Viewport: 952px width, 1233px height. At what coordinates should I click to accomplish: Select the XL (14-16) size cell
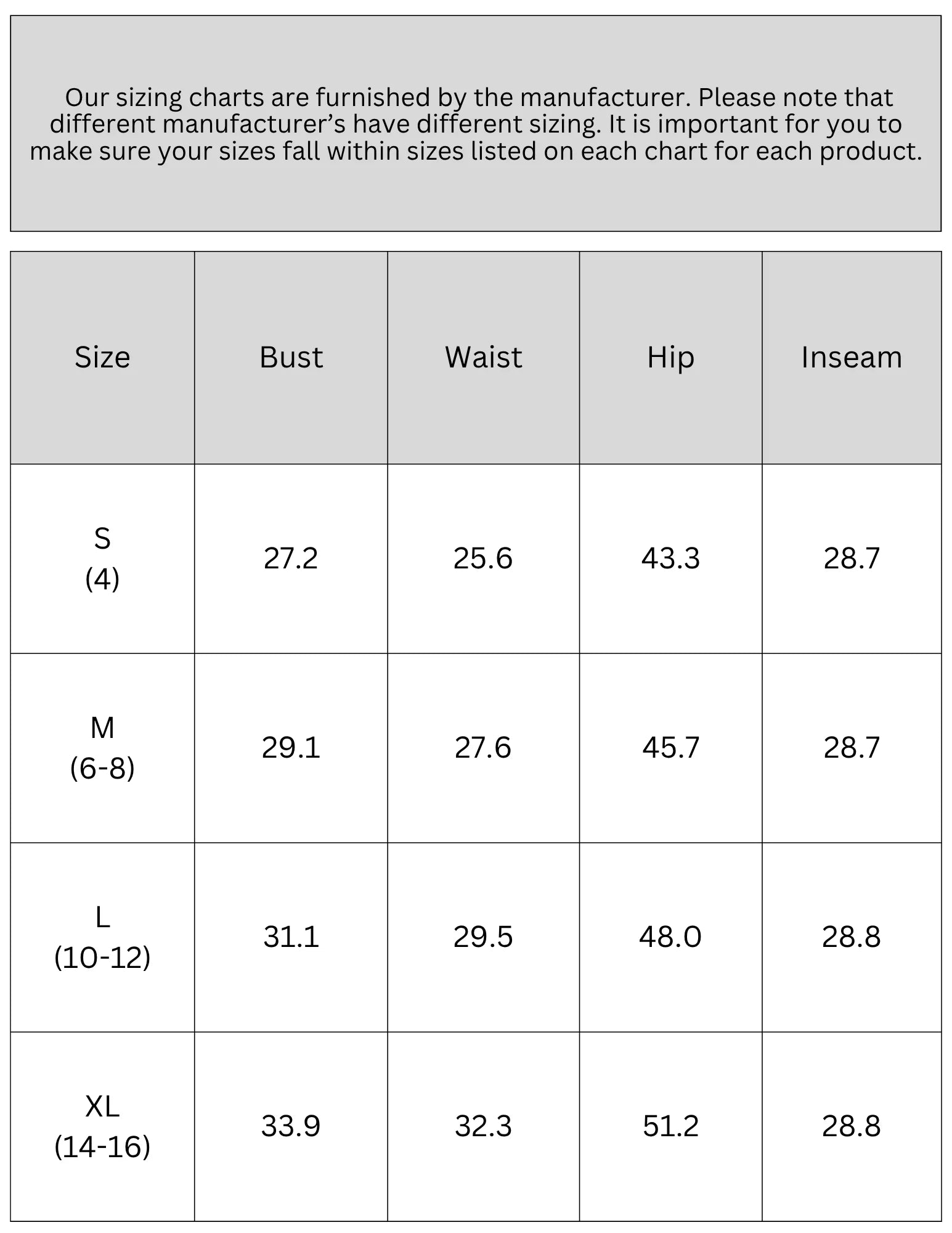102,1126
